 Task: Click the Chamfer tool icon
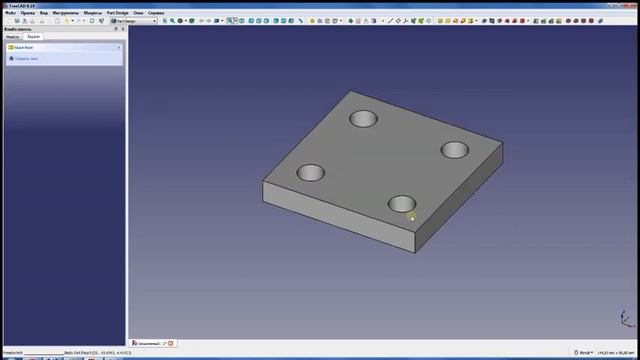click(576, 20)
